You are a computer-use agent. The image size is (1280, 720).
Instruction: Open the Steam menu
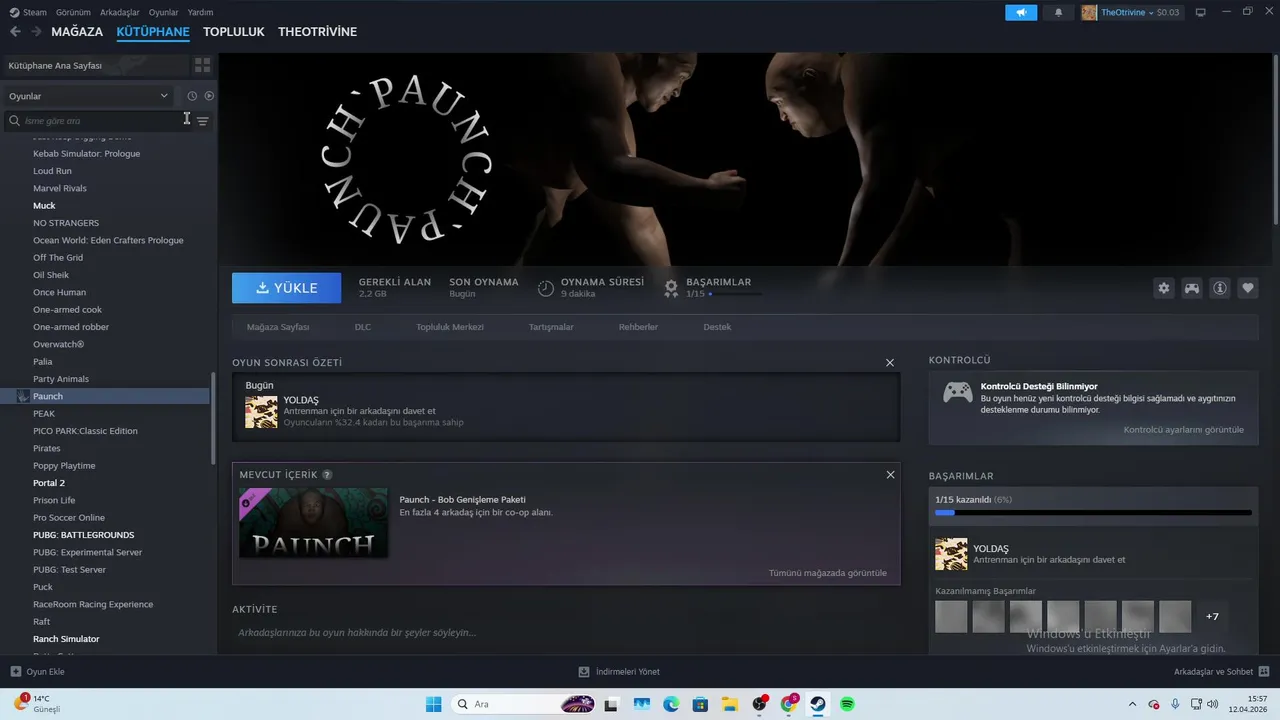tap(28, 12)
